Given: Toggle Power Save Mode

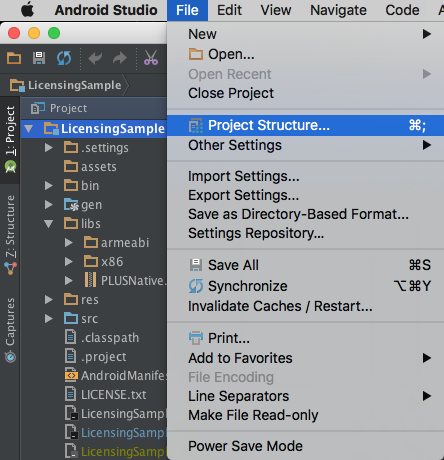Looking at the screenshot, I should point(245,446).
